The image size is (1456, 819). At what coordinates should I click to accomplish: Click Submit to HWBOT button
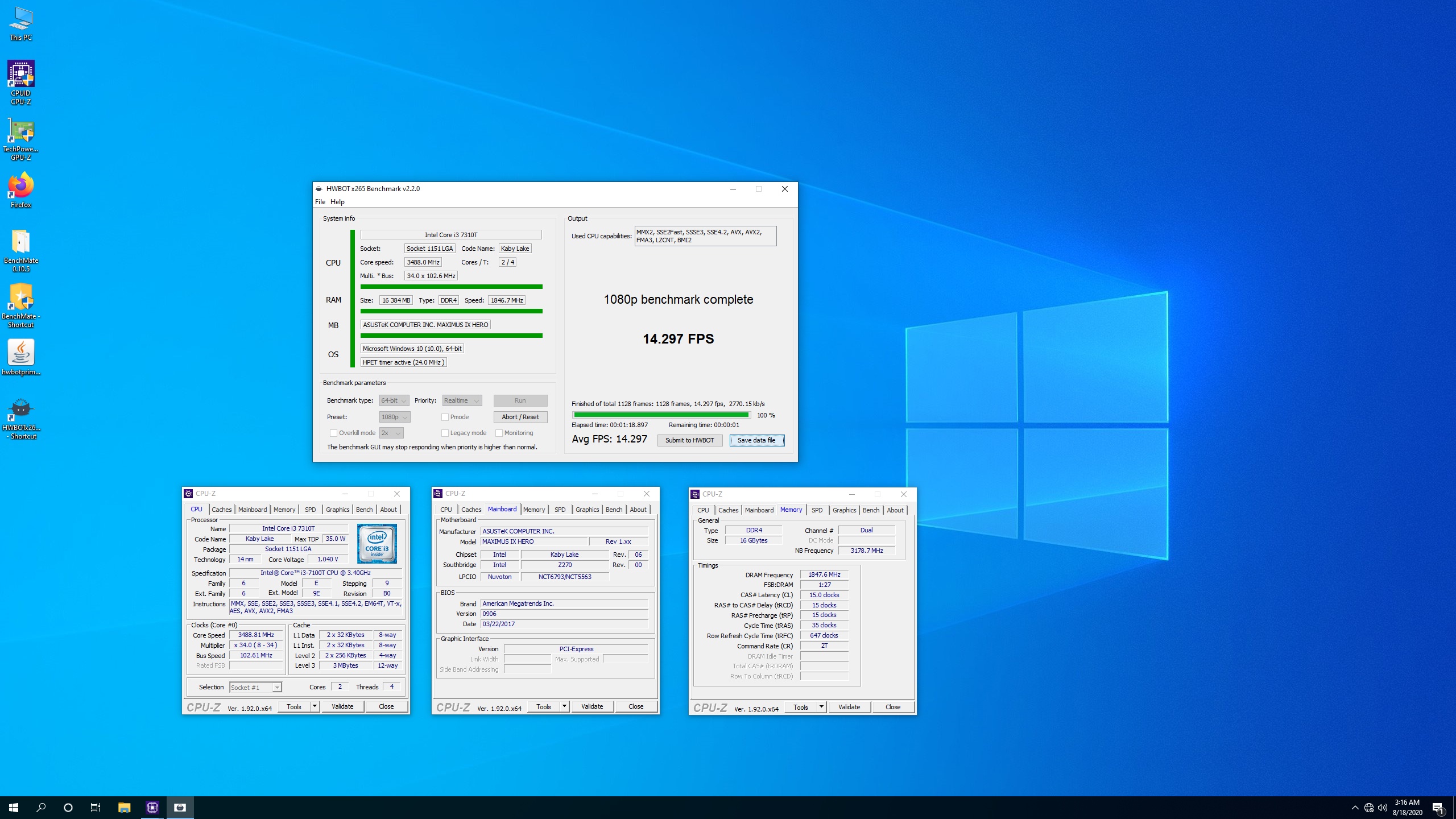[x=690, y=440]
